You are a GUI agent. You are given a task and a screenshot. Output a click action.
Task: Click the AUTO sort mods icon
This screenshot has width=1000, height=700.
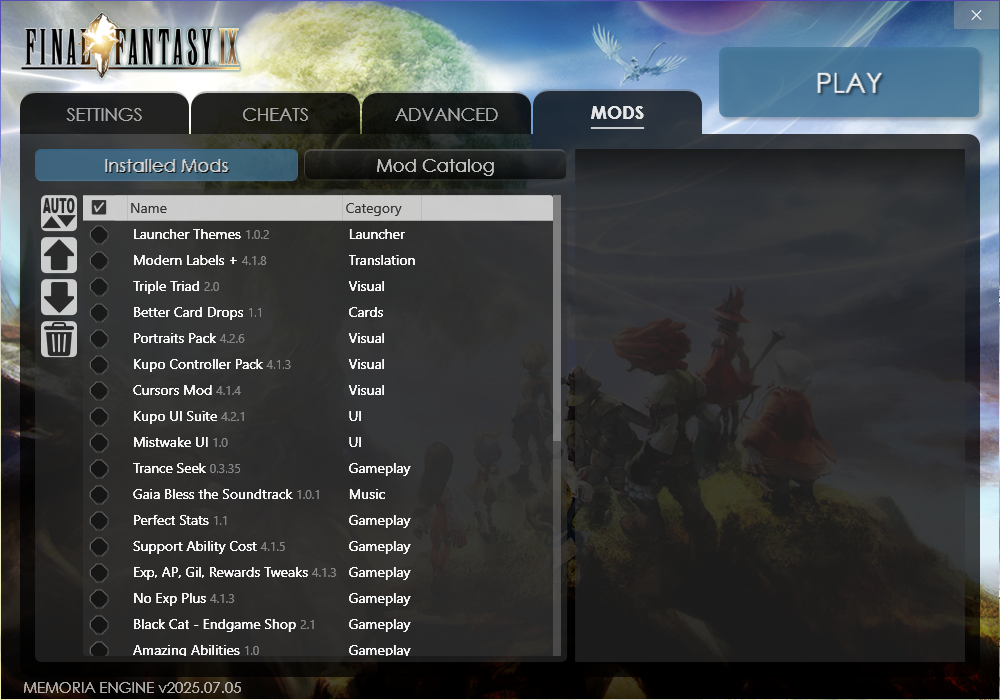tap(59, 213)
